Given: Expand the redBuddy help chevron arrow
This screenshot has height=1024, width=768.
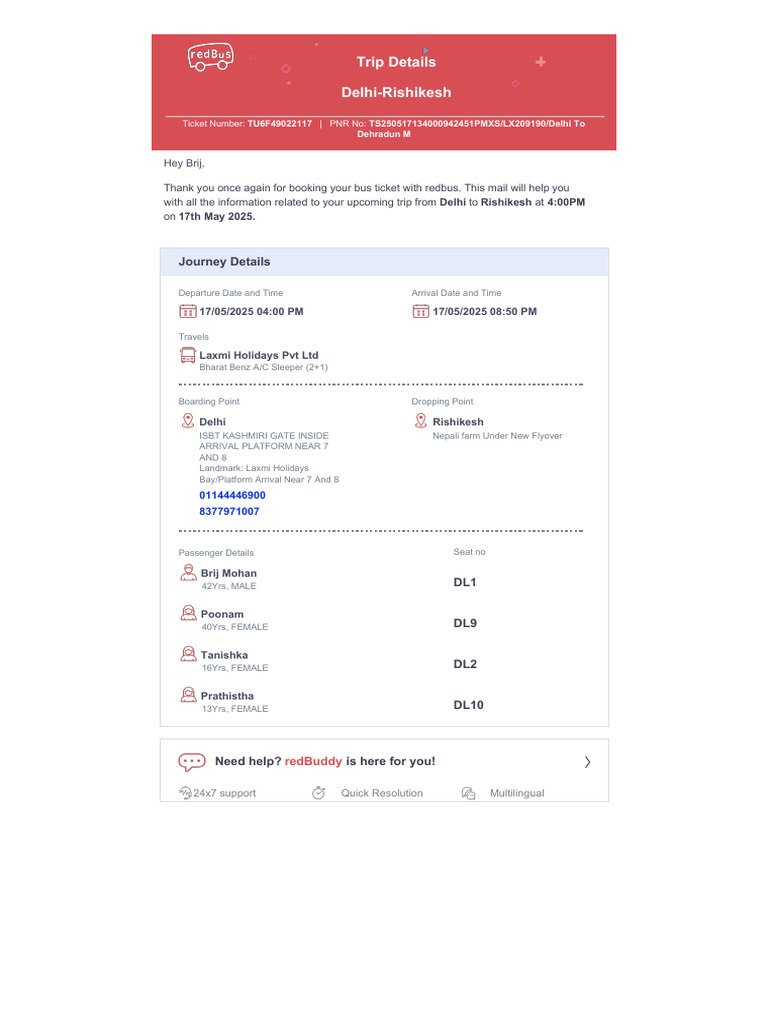Looking at the screenshot, I should [x=587, y=762].
